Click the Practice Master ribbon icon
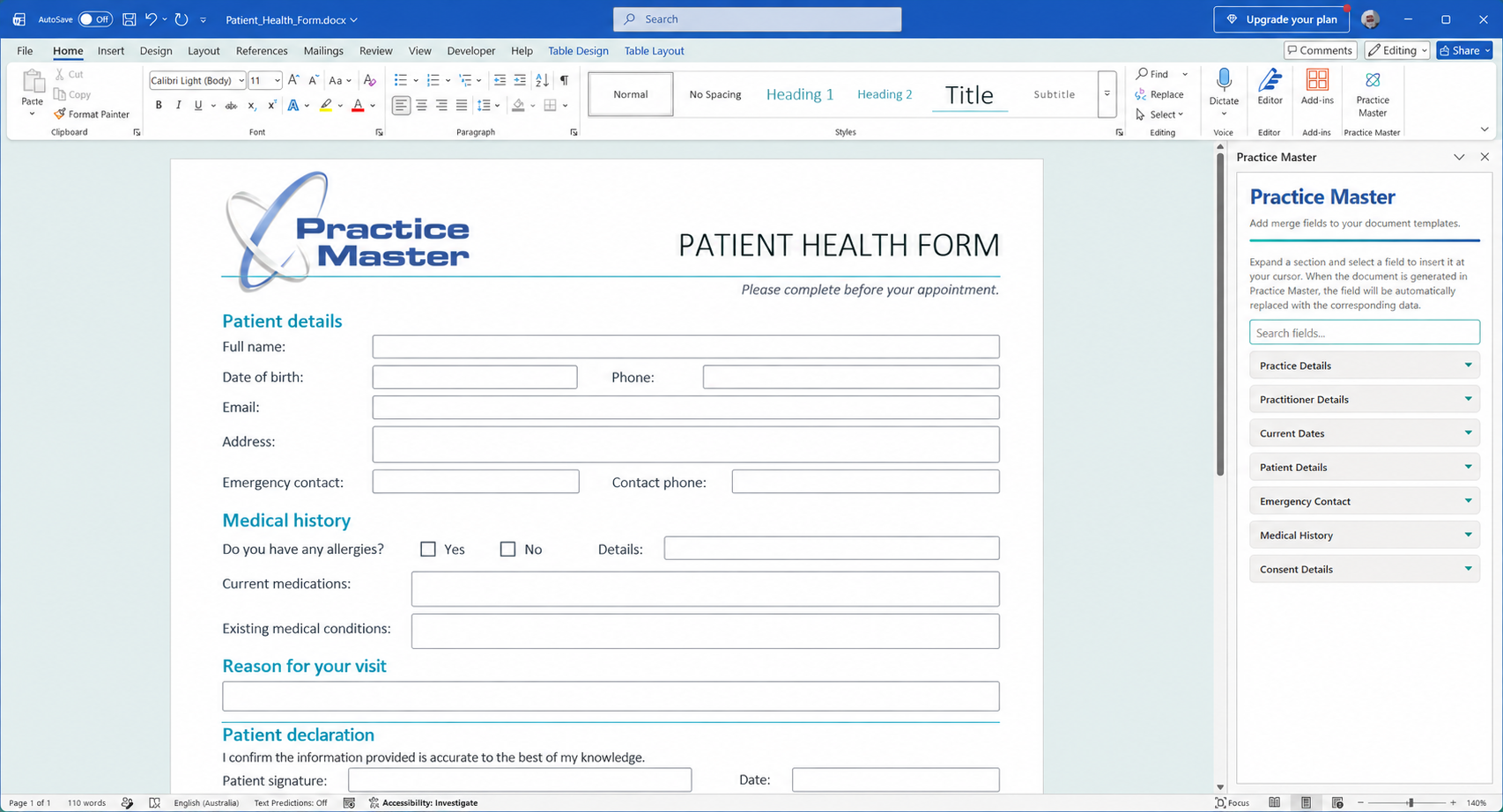 coord(1373,80)
